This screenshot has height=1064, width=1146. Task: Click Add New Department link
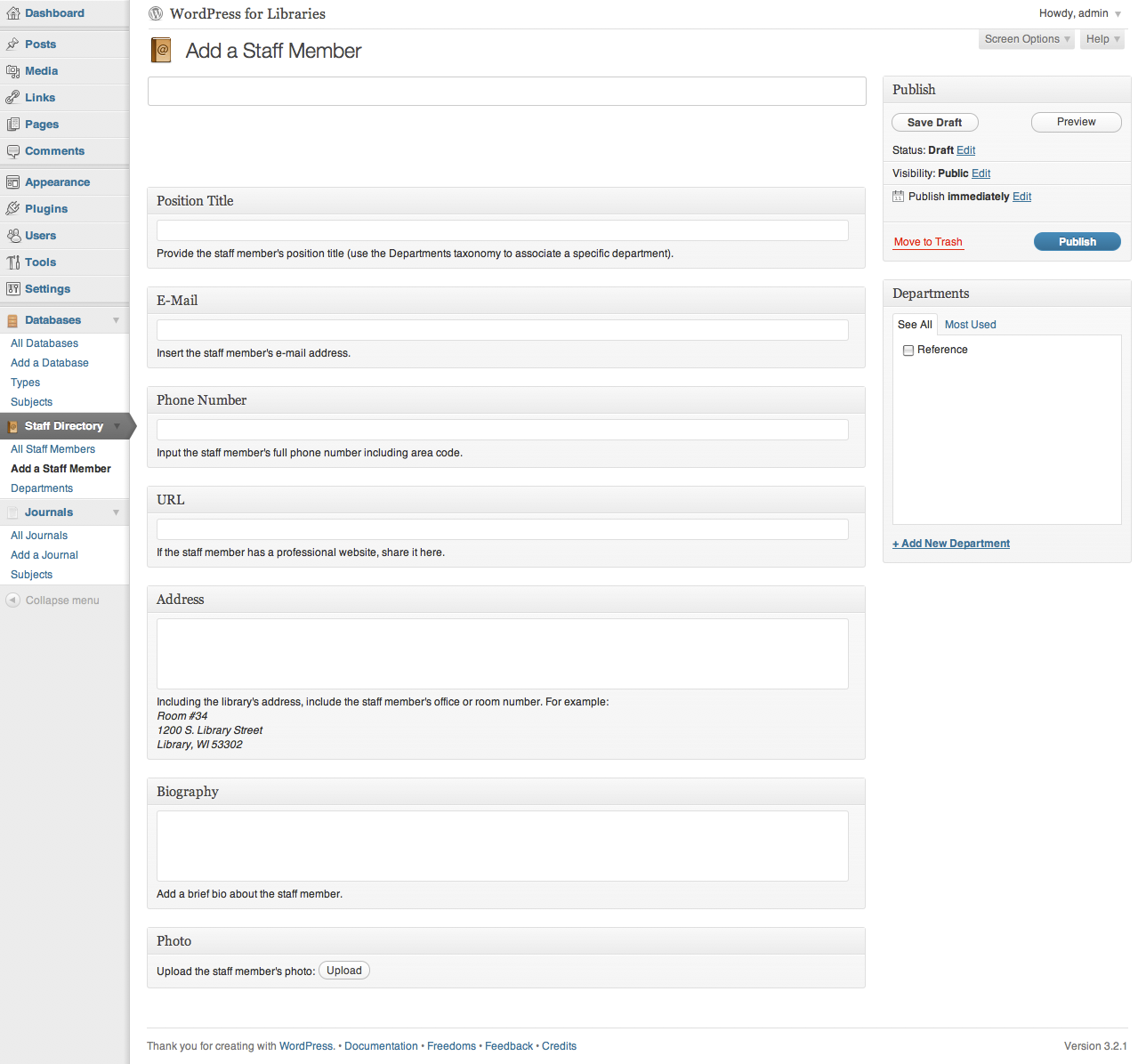click(951, 544)
